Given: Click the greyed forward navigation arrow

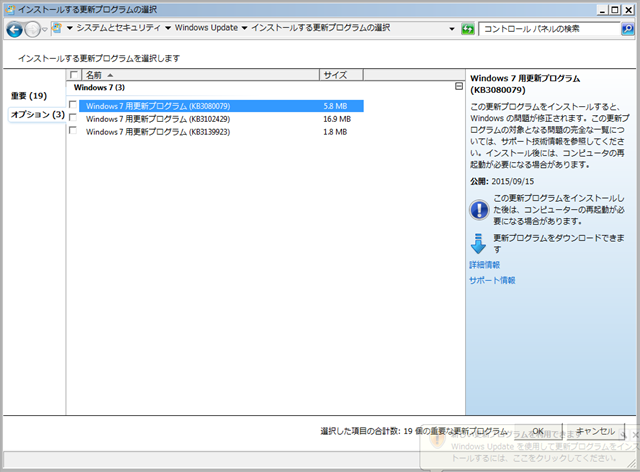Looking at the screenshot, I should pyautogui.click(x=32, y=29).
